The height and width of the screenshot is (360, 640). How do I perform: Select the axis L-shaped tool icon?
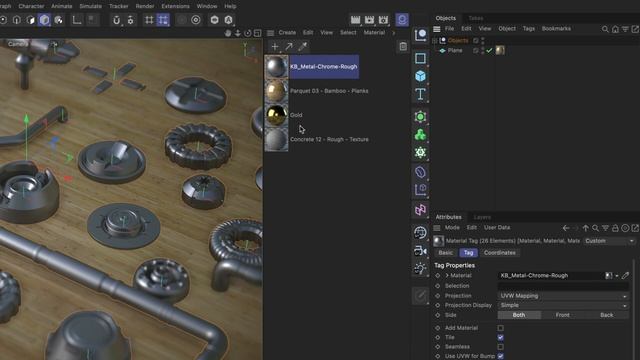pyautogui.click(x=77, y=20)
